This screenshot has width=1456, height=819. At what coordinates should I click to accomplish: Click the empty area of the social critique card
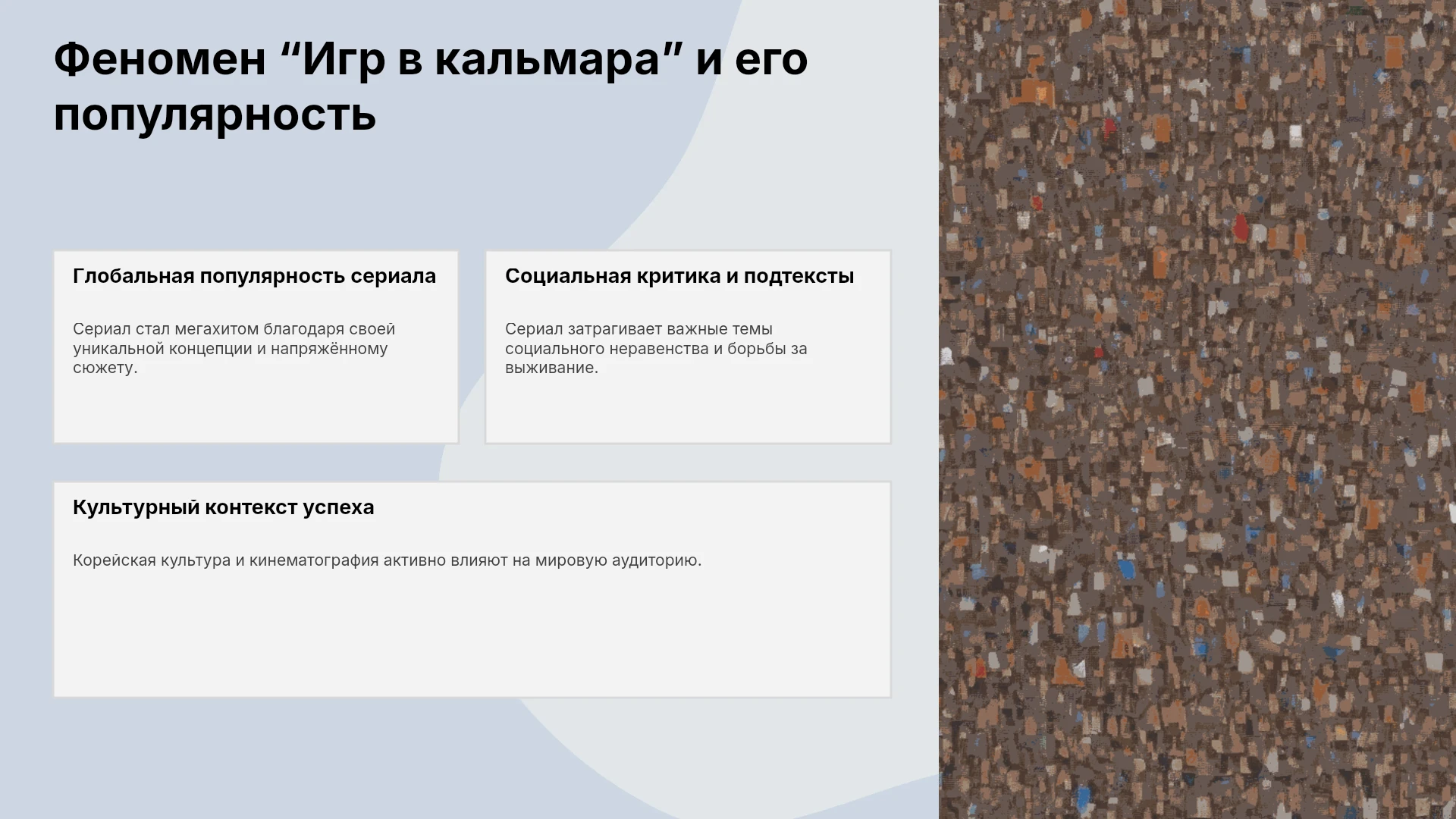point(688,409)
